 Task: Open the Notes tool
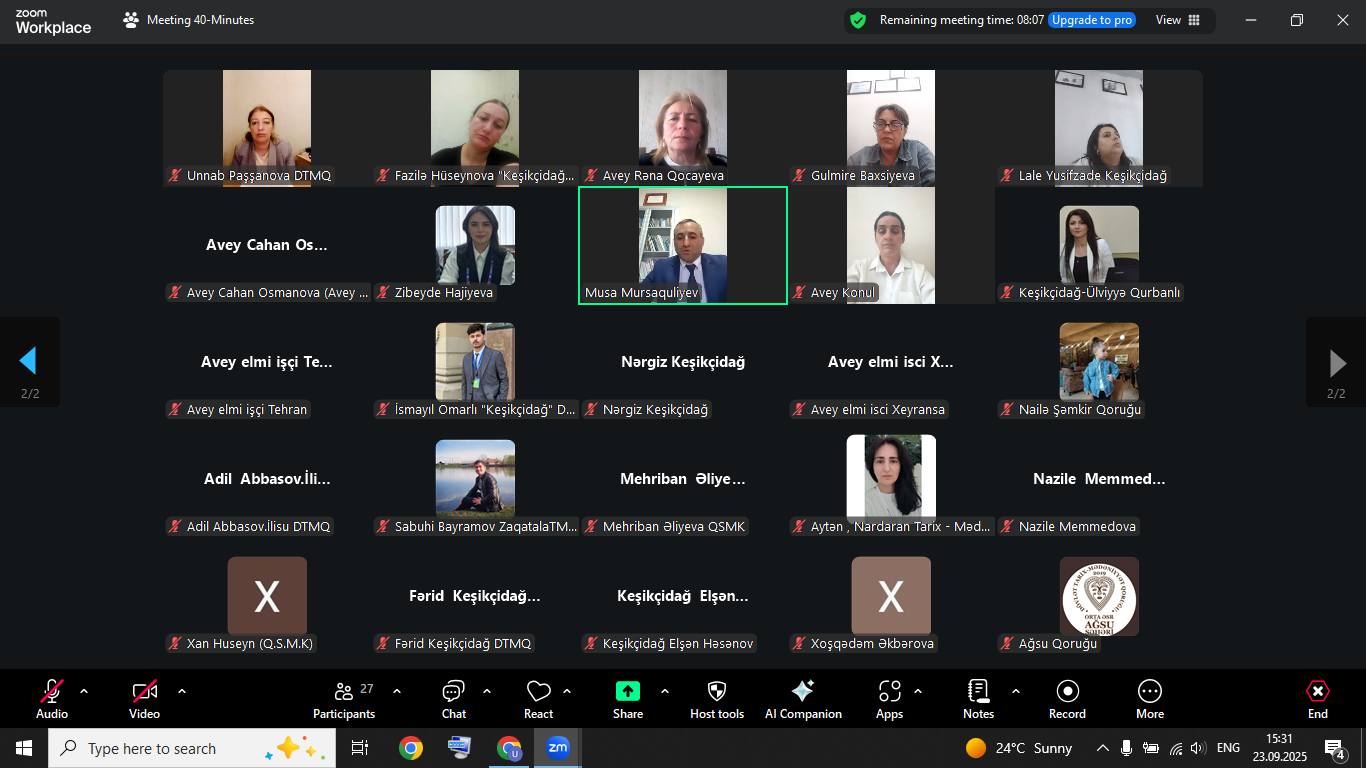pyautogui.click(x=978, y=699)
